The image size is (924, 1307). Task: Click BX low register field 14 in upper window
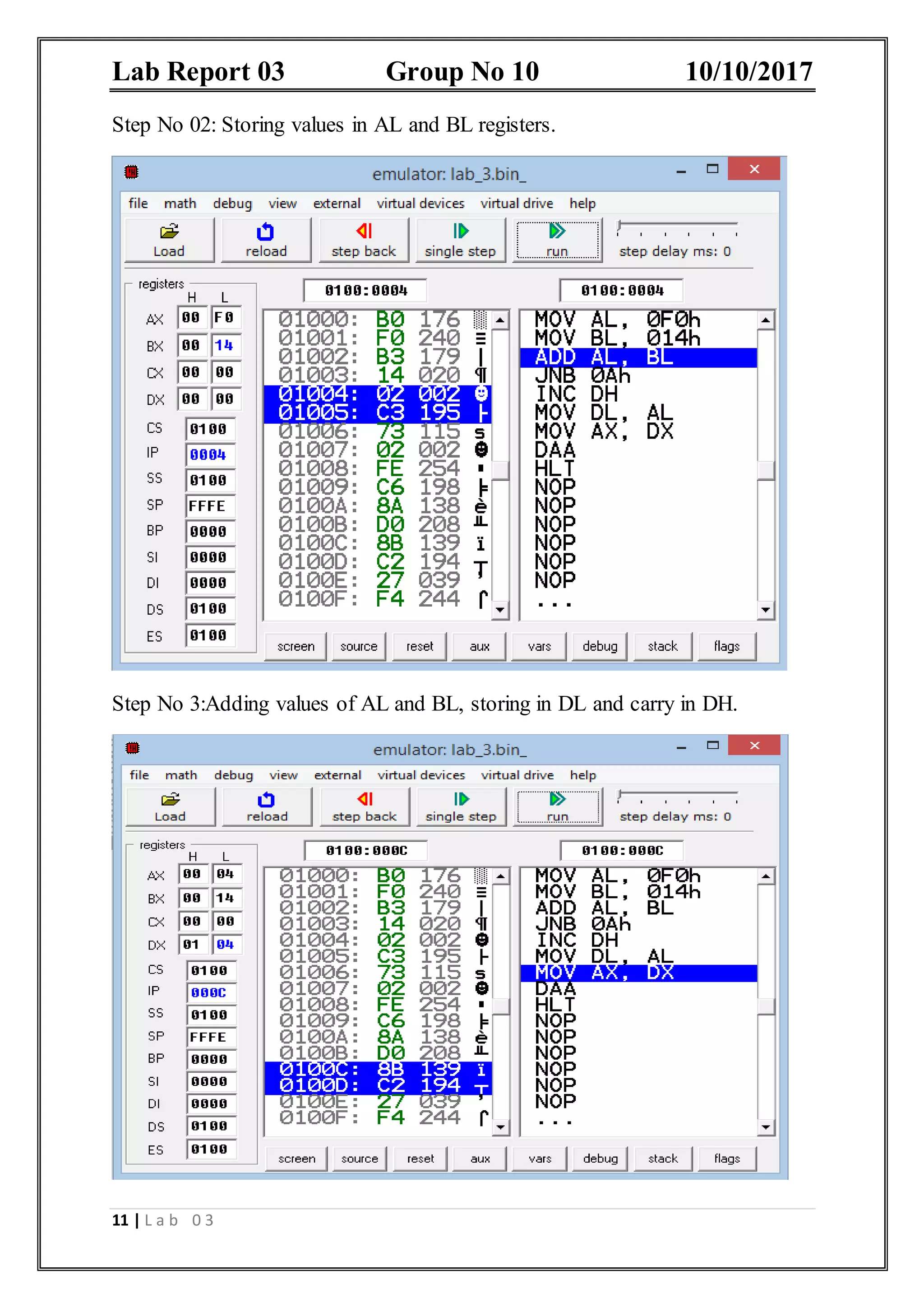(226, 345)
